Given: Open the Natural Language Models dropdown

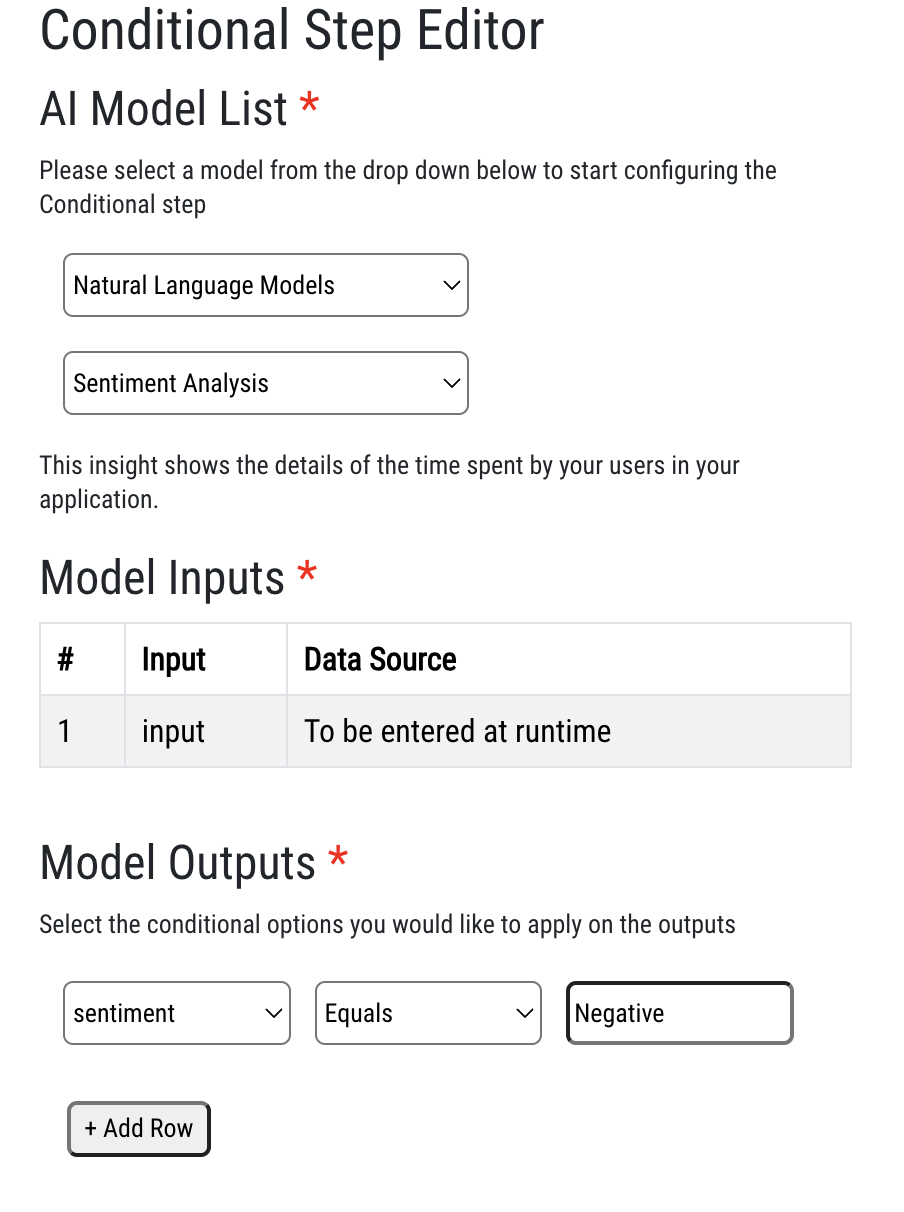Looking at the screenshot, I should pyautogui.click(x=265, y=285).
